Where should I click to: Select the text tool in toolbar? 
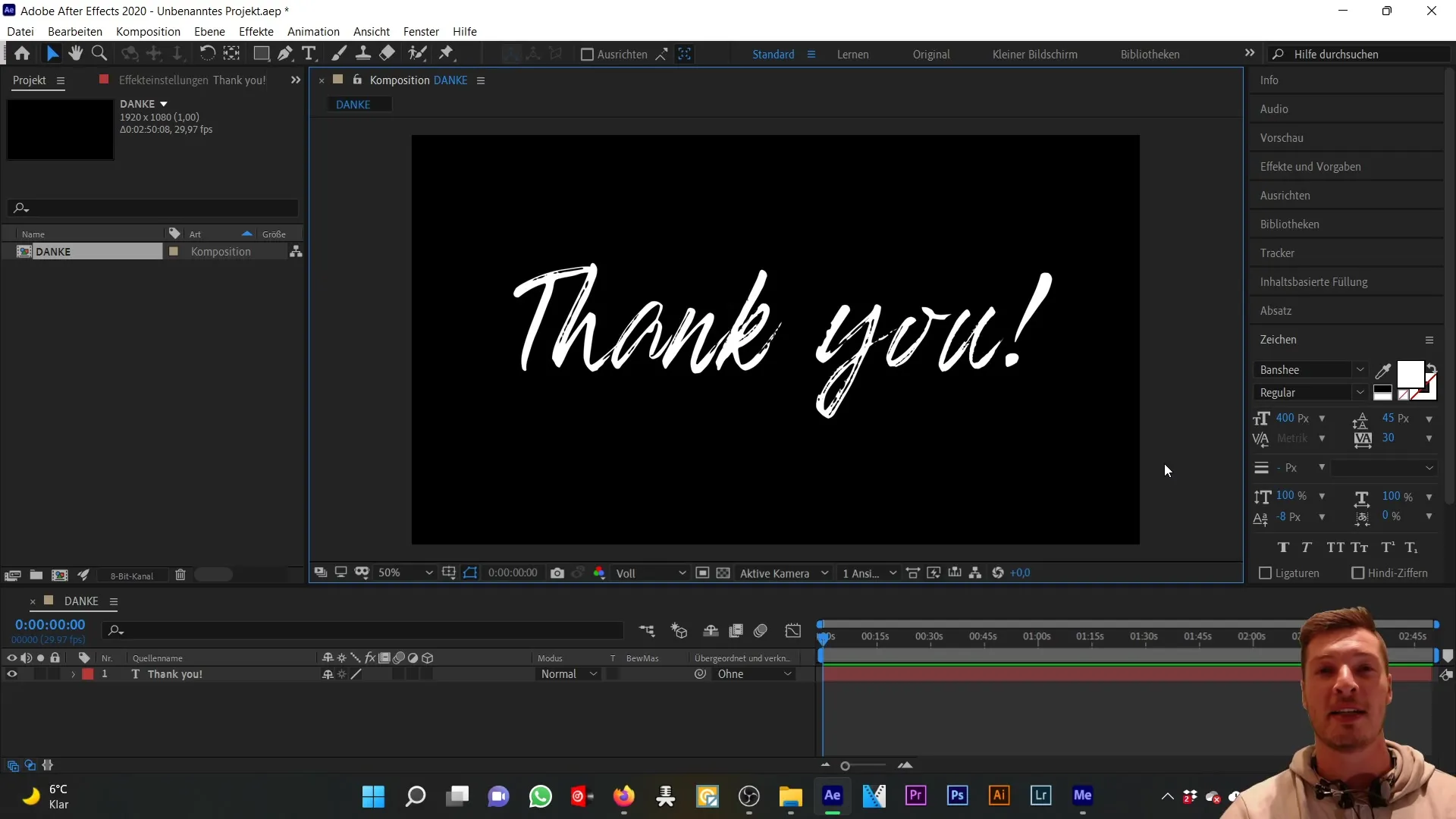tap(310, 54)
